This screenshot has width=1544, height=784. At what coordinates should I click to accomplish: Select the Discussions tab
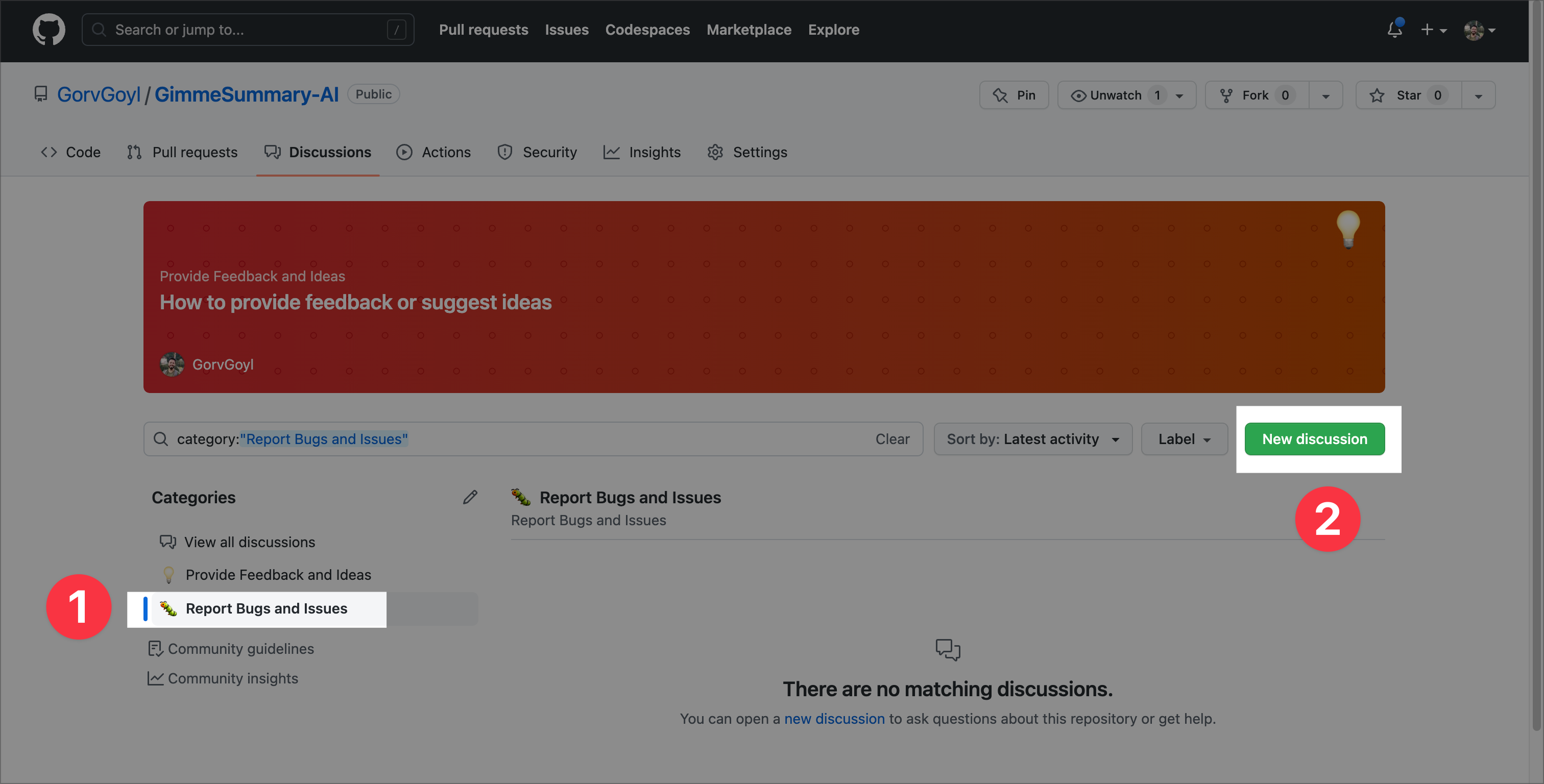coord(318,152)
